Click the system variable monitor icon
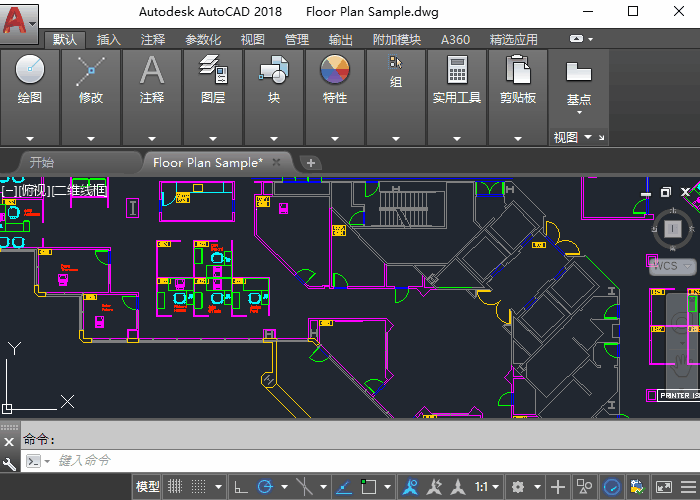700x500 pixels. point(637,487)
